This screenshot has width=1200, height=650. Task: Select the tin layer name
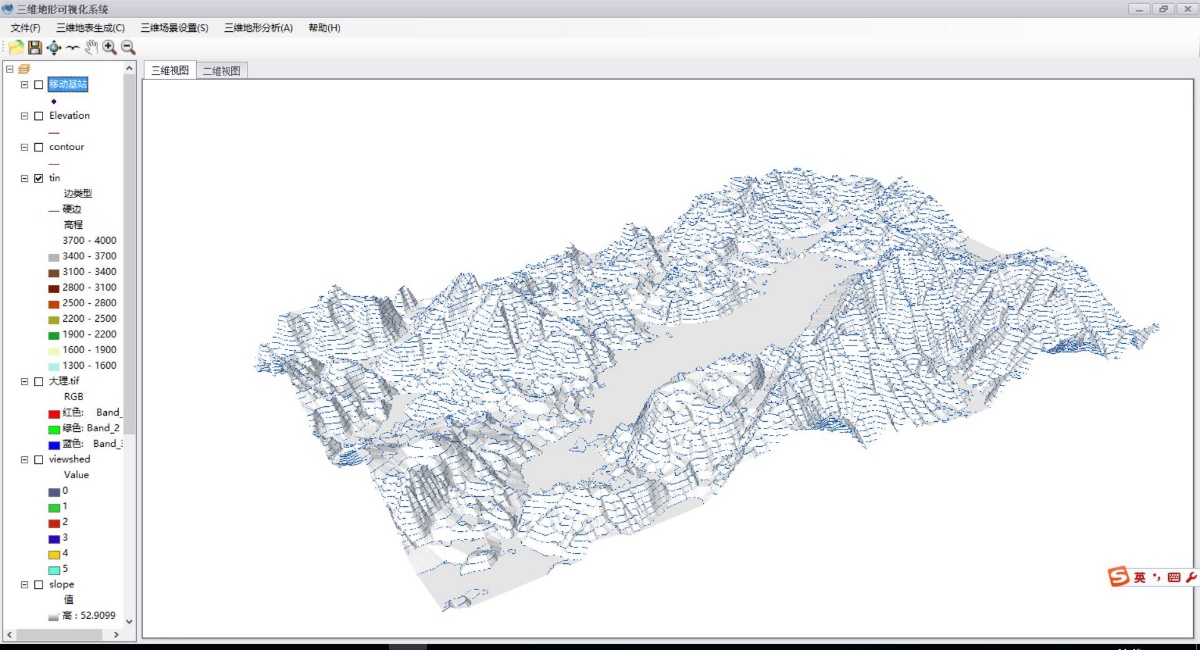pyautogui.click(x=54, y=178)
